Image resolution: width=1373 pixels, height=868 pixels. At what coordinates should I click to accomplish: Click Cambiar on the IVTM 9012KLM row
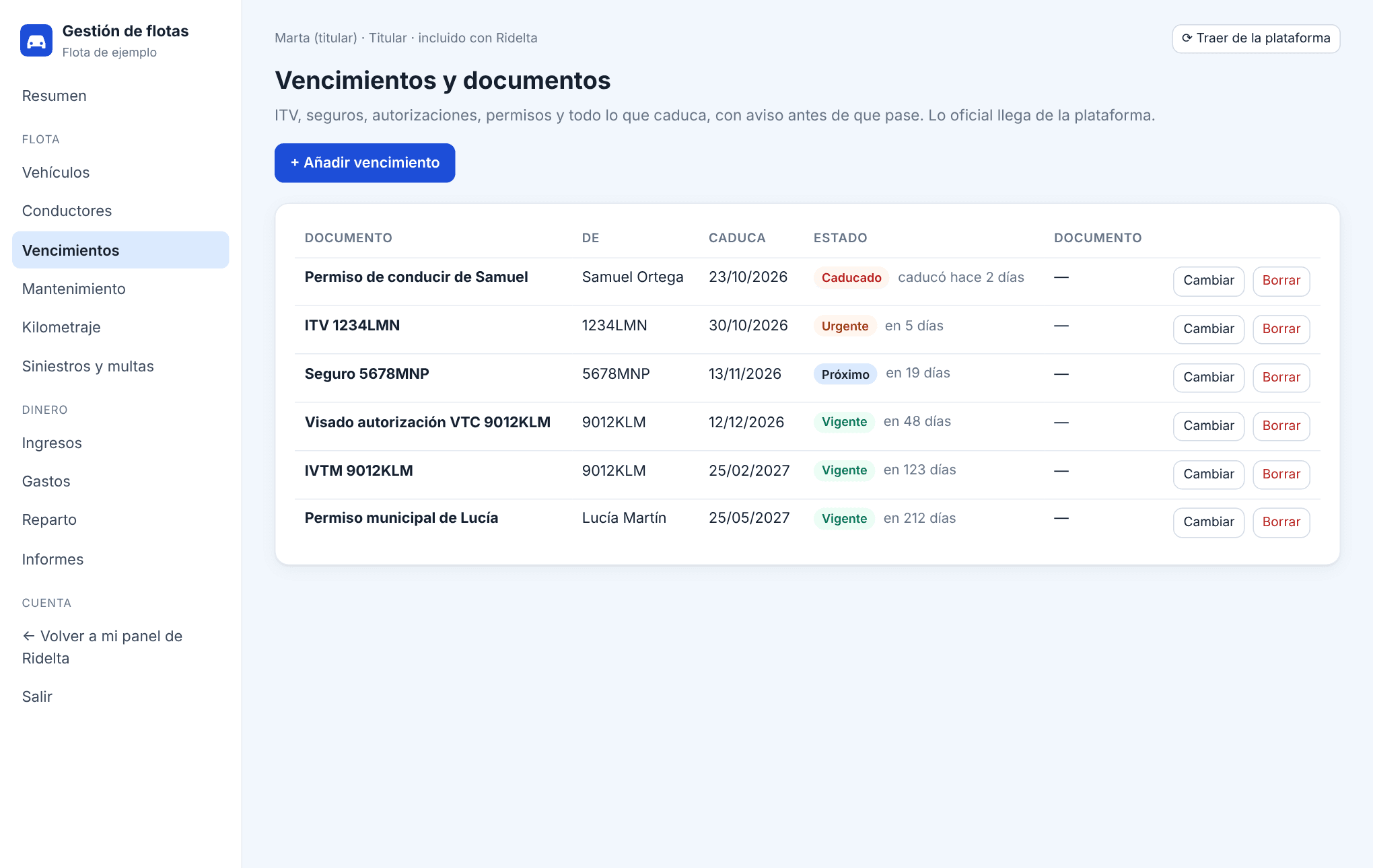(x=1209, y=474)
